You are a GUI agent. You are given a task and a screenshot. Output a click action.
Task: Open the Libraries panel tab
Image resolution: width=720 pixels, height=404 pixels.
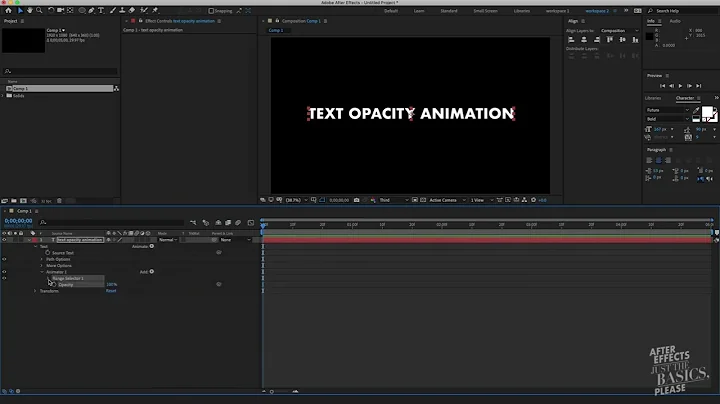pyautogui.click(x=652, y=98)
